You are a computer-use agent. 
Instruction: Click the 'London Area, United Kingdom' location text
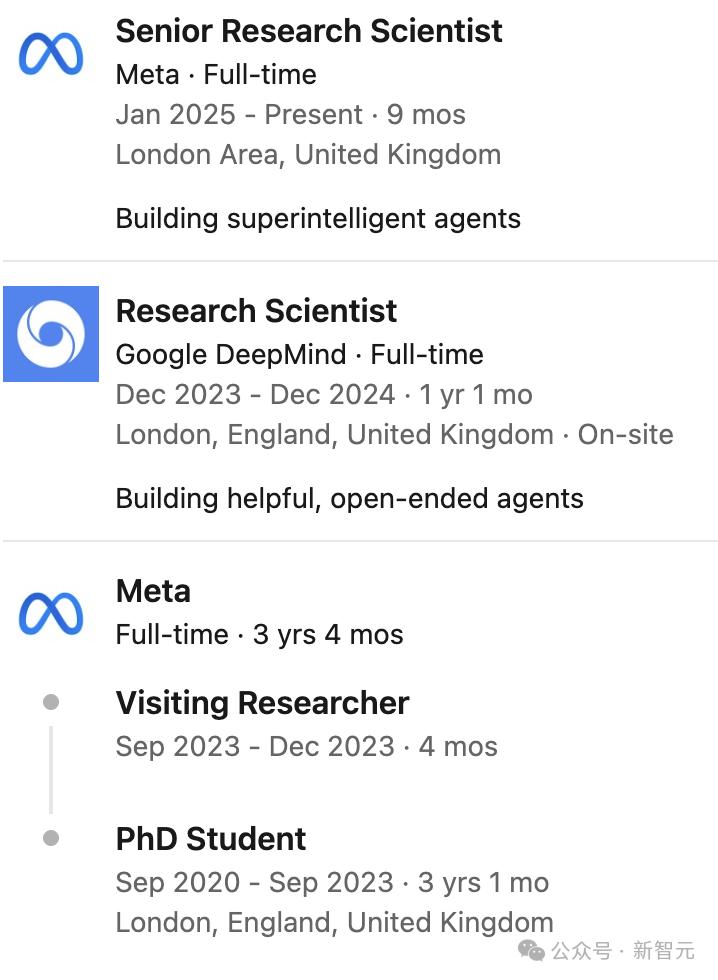(x=308, y=154)
